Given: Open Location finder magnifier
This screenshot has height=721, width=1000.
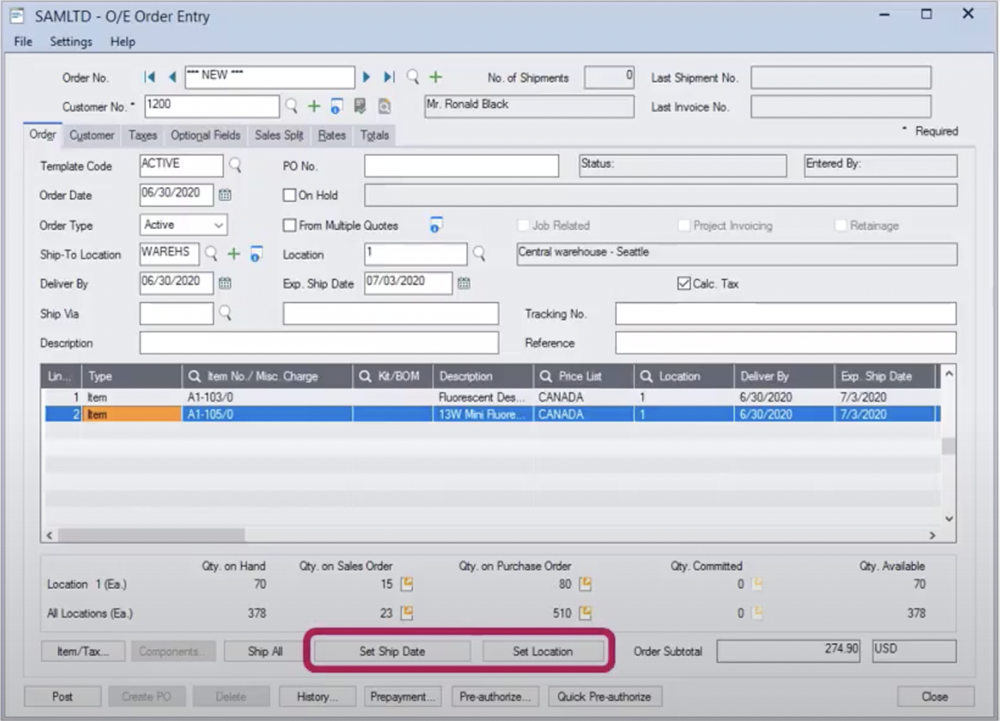Looking at the screenshot, I should [x=479, y=254].
